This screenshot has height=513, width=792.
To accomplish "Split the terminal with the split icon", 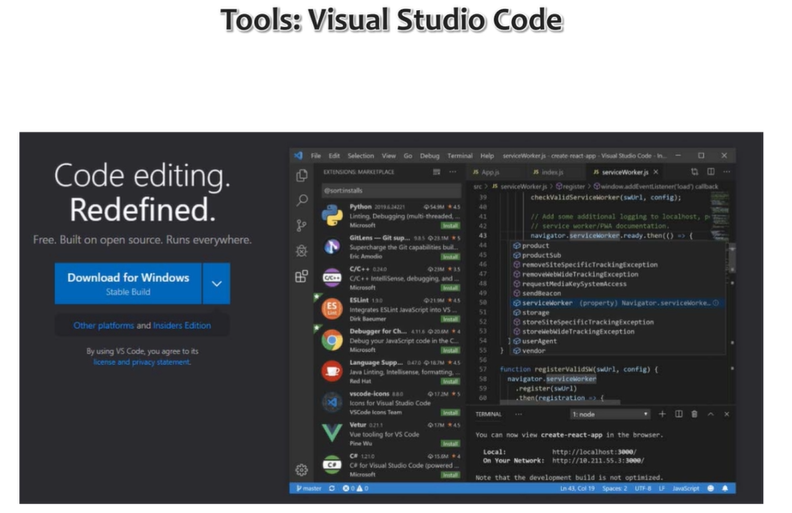I will 679,414.
